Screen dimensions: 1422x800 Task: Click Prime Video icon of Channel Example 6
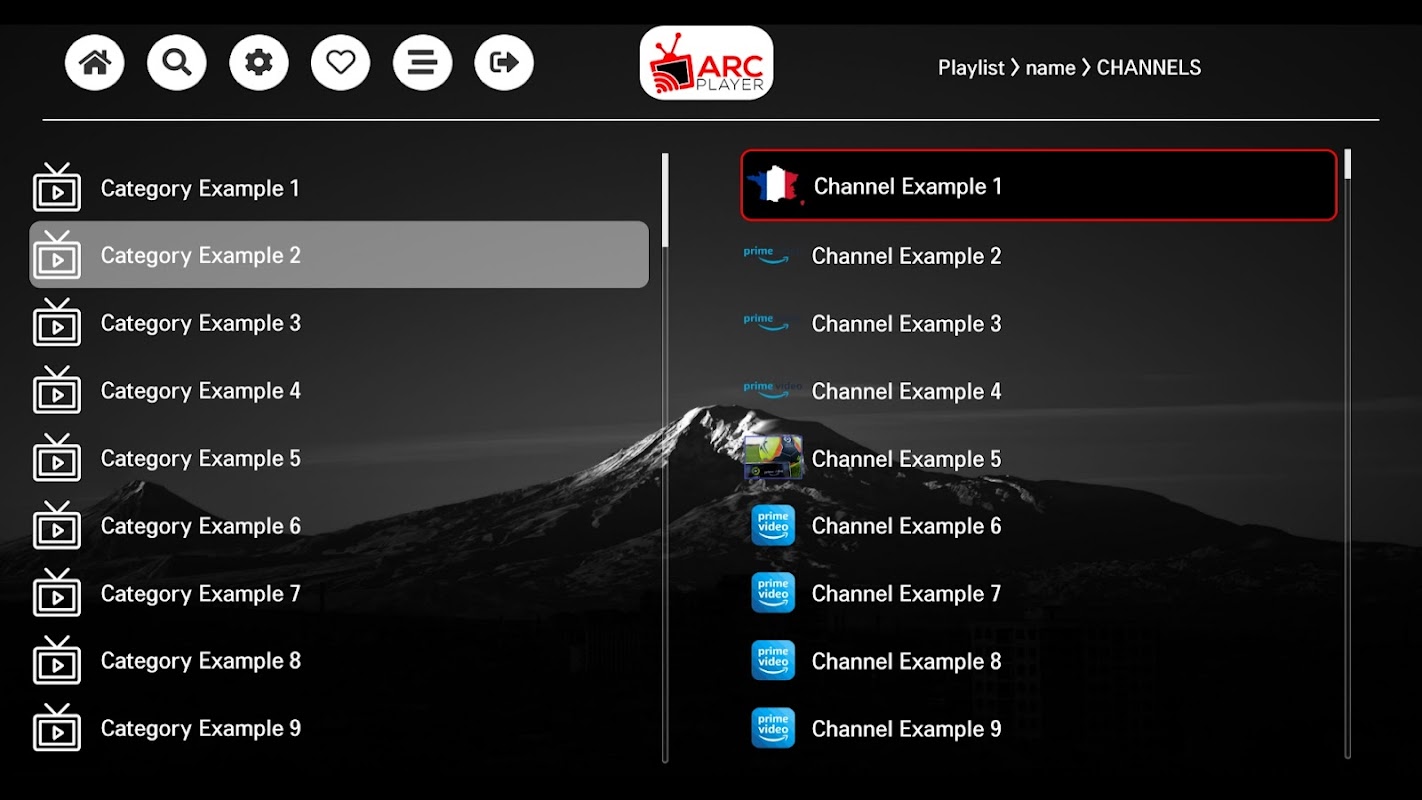point(773,525)
